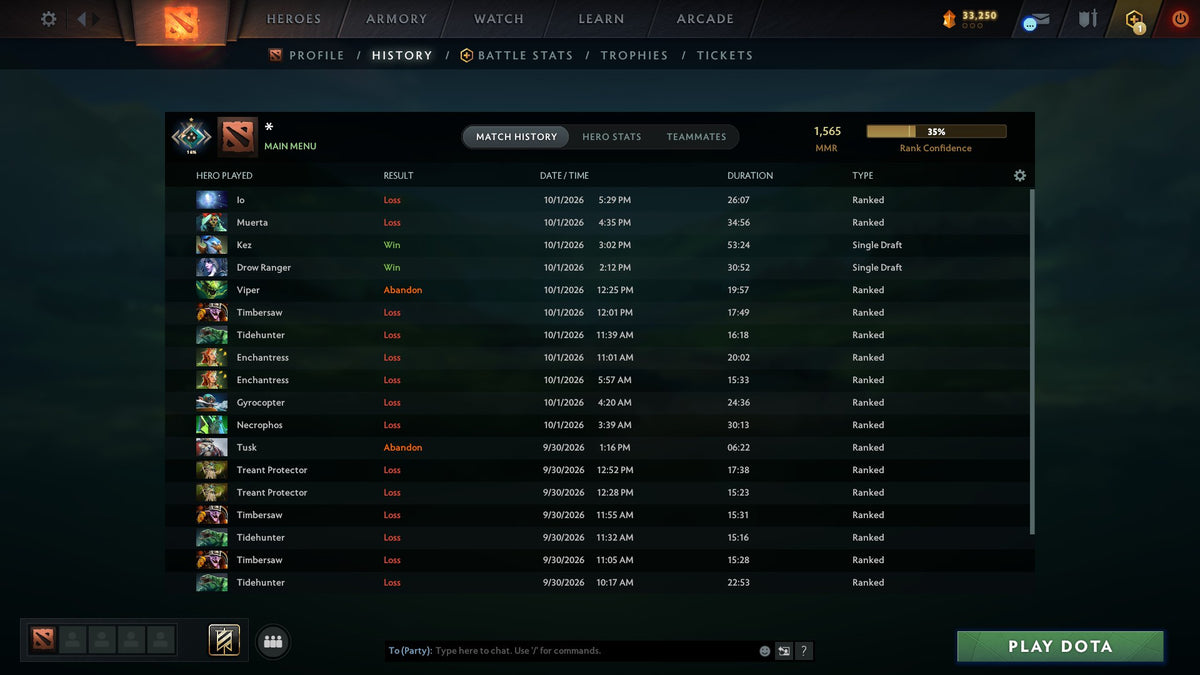Image resolution: width=1200 pixels, height=675 pixels.
Task: Click the chat channel switch icon
Action: click(785, 651)
